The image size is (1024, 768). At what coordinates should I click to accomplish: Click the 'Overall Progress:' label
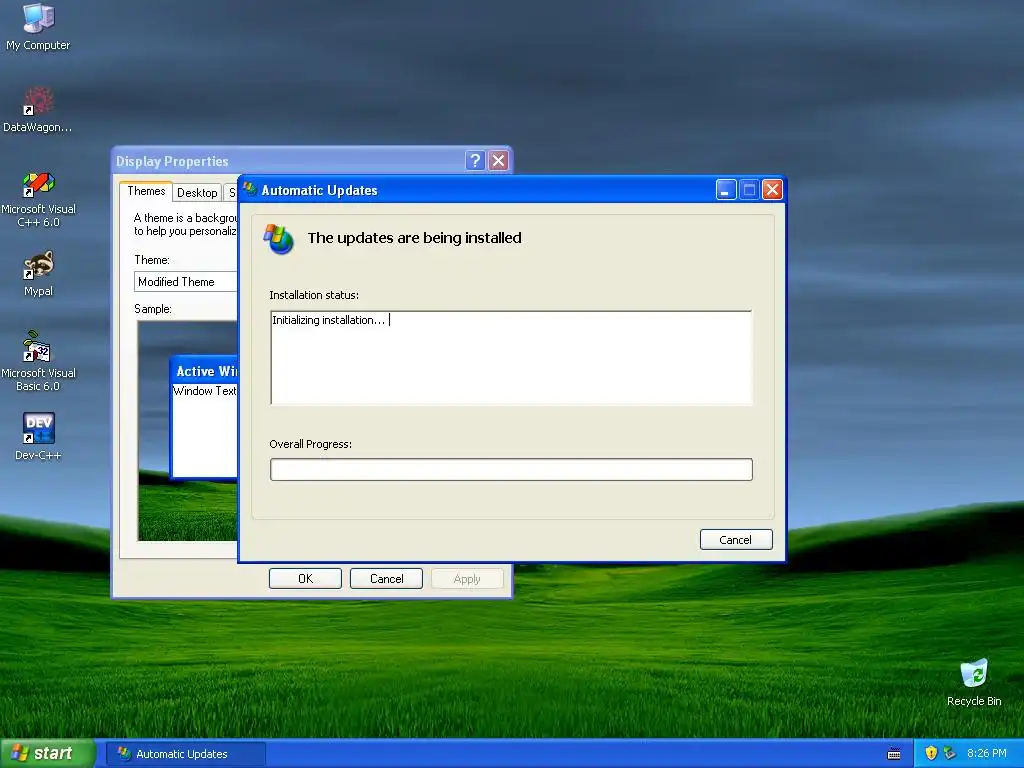310,444
